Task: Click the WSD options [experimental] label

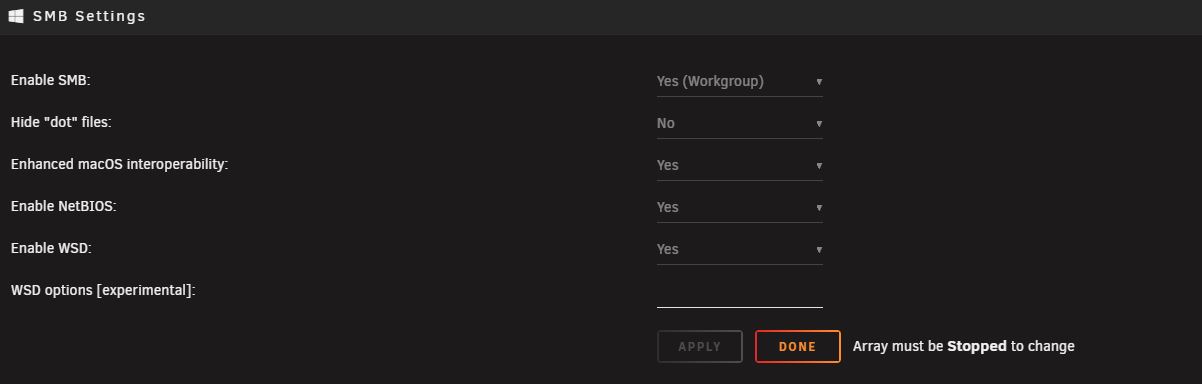Action: 103,290
